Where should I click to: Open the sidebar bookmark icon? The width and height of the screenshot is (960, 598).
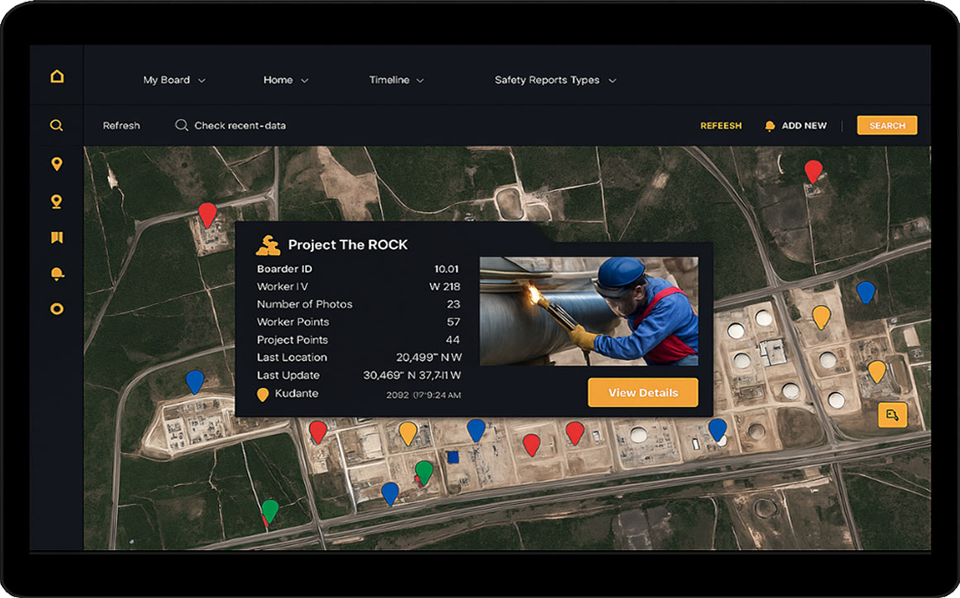(57, 238)
